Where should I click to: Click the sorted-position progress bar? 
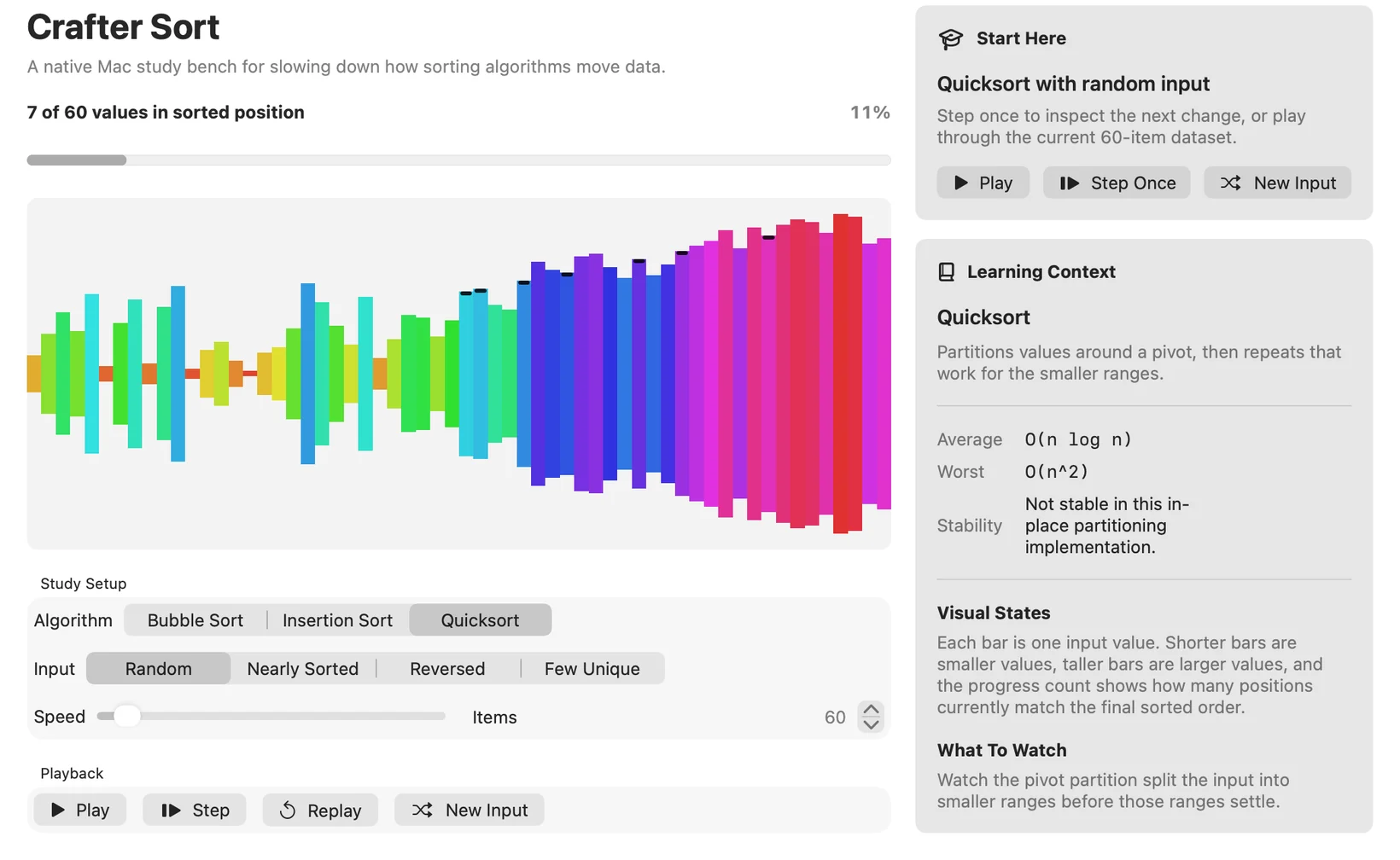pyautogui.click(x=459, y=160)
